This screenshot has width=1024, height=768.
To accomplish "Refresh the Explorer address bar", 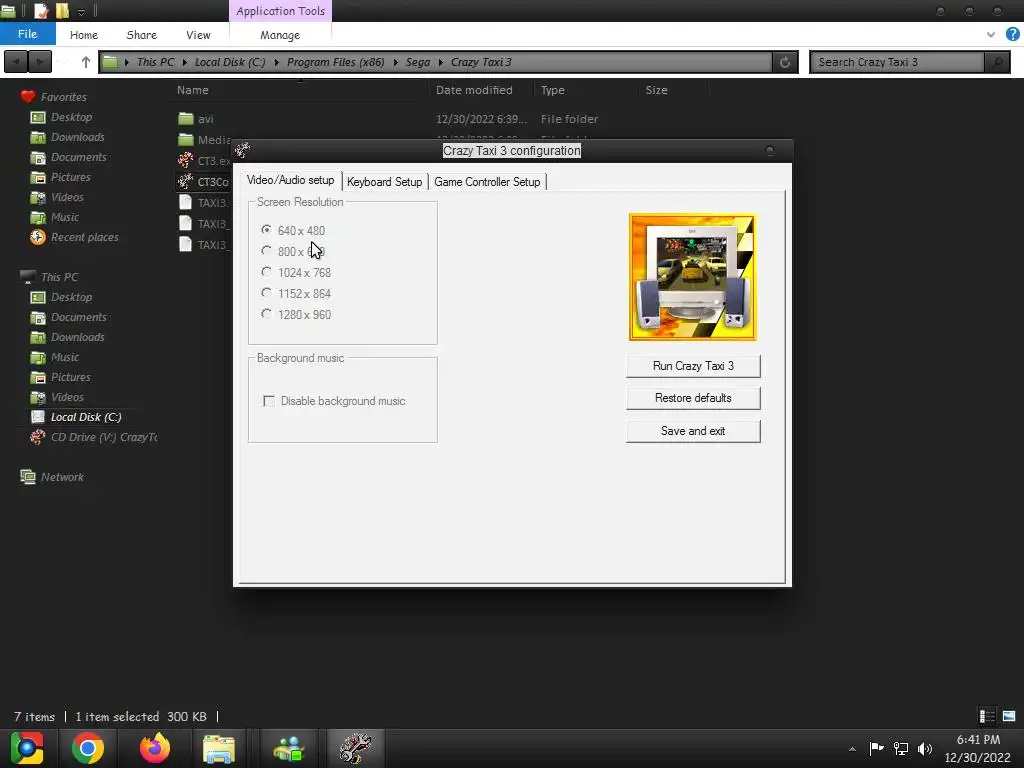I will (x=785, y=62).
